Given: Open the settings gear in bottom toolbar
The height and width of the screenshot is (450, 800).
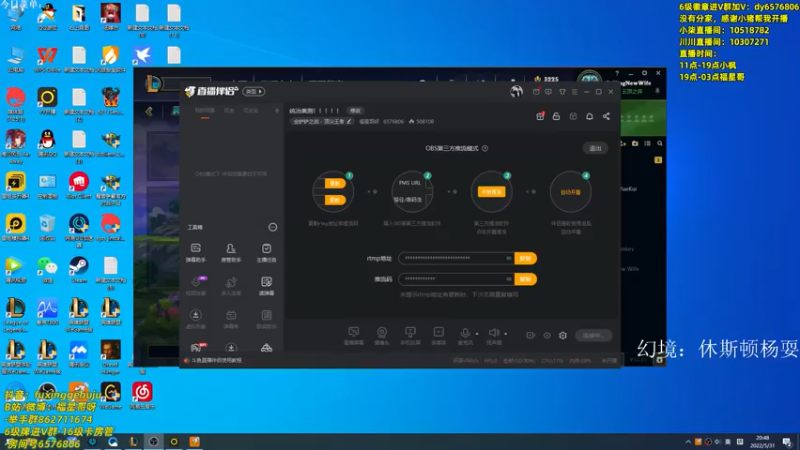Looking at the screenshot, I should tap(563, 335).
